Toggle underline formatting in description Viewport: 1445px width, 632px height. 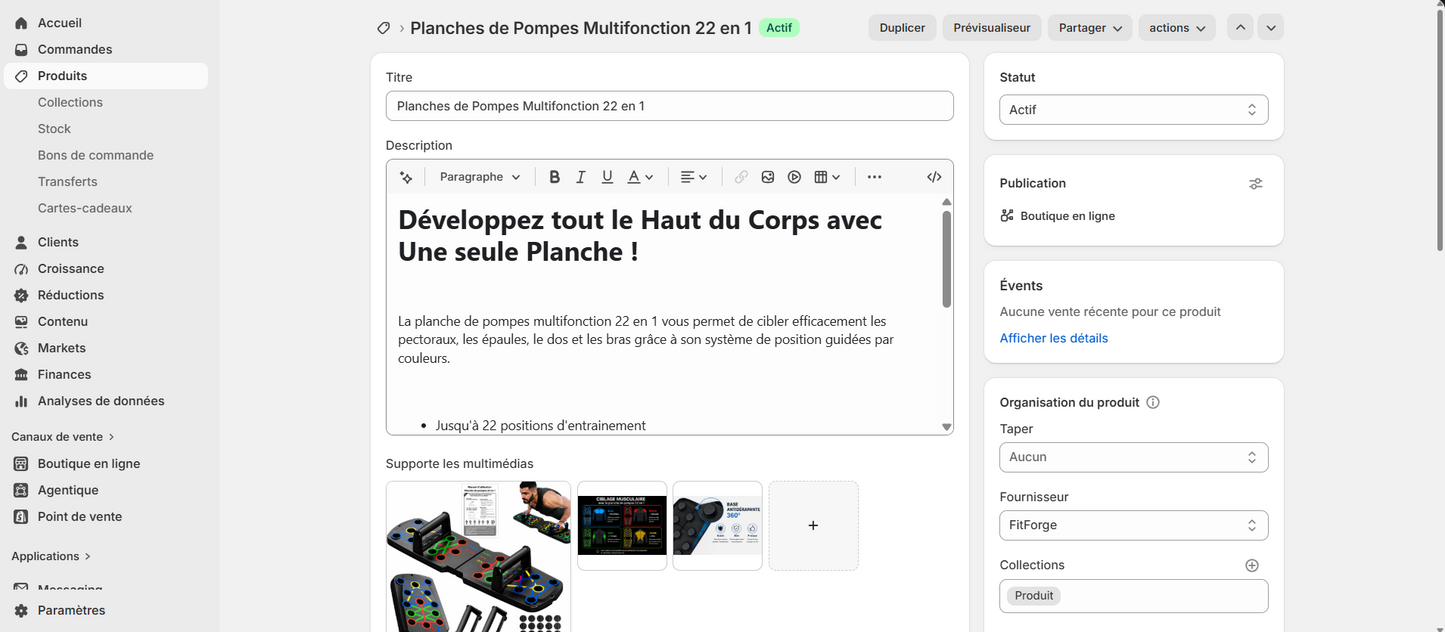(607, 177)
